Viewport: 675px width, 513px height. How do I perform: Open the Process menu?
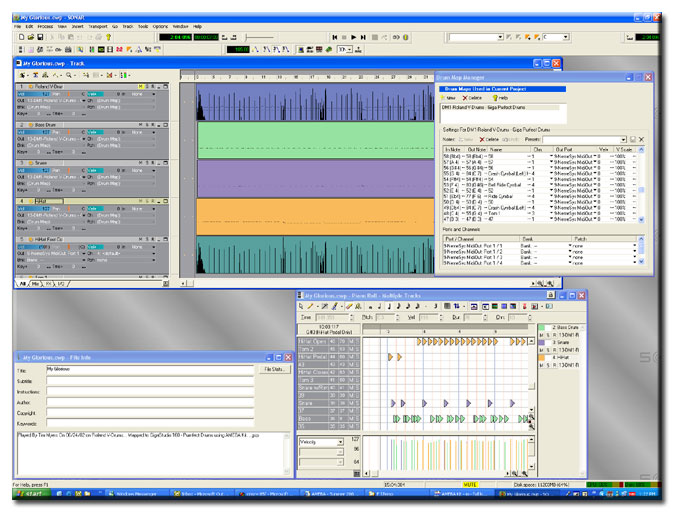coord(45,27)
